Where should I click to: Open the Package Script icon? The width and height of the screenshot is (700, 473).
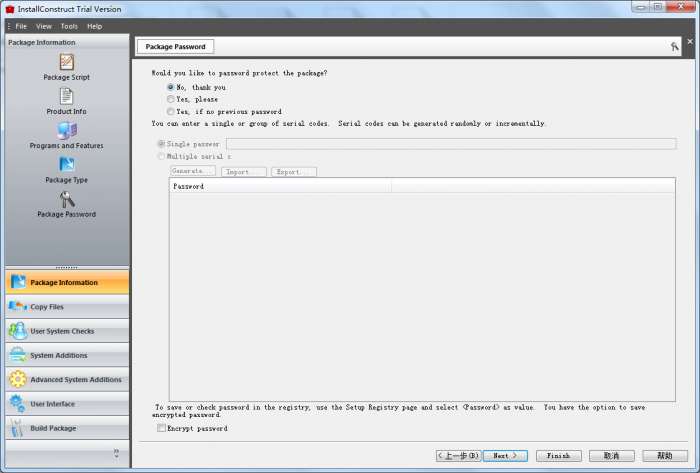[x=67, y=62]
